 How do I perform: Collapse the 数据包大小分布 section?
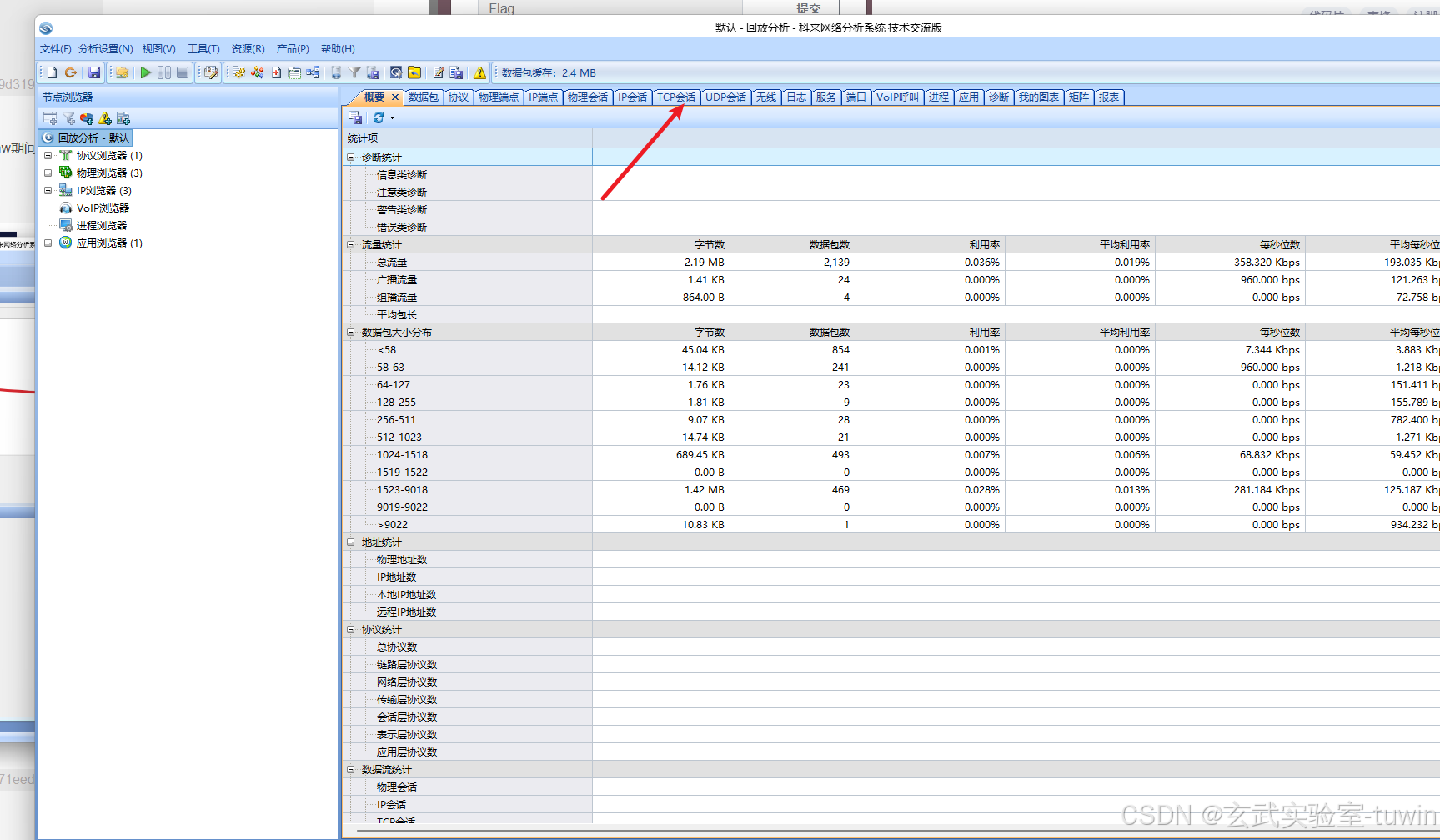[351, 332]
